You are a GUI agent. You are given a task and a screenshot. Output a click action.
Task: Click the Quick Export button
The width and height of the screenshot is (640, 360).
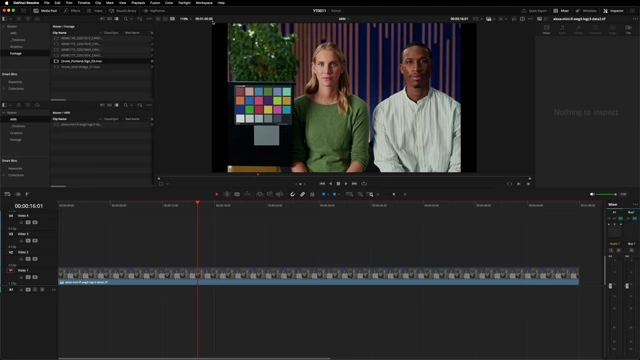click(534, 11)
